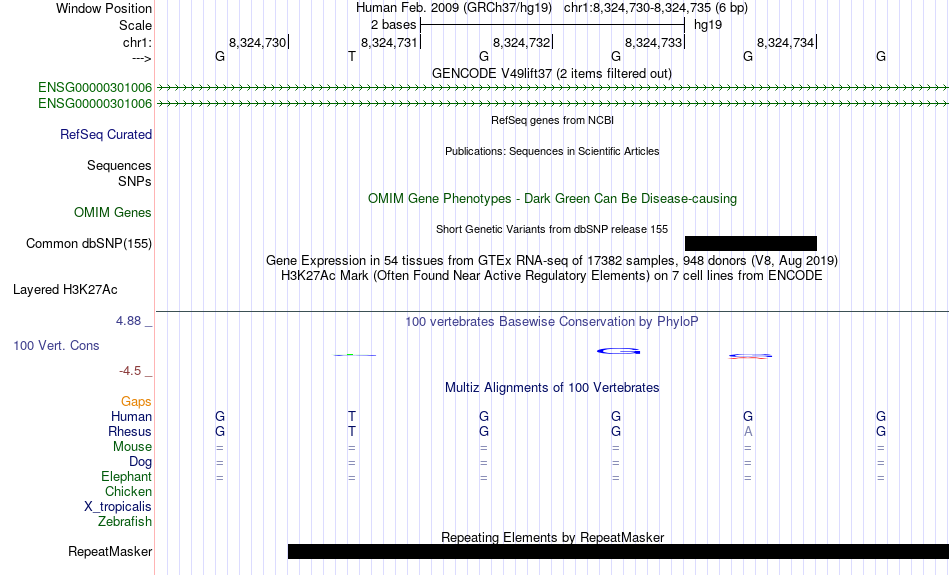Screen dimensions: 950x575
Task: Select the second ENSG00000301006 gene label
Action: 95,104
